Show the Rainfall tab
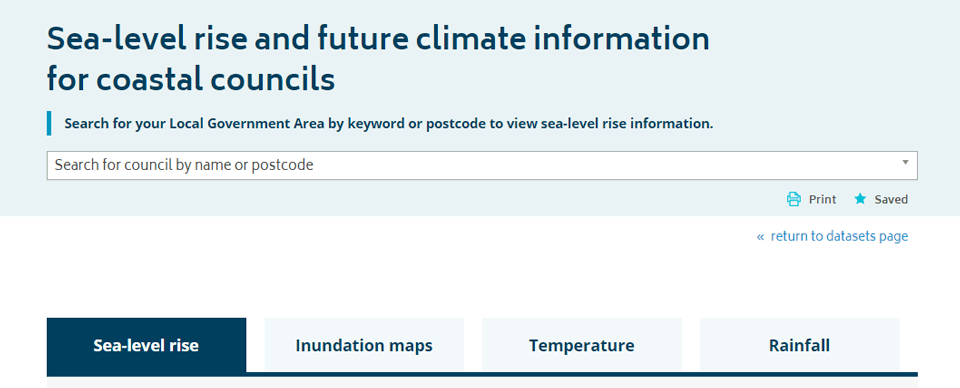The height and width of the screenshot is (388, 960). tap(800, 345)
